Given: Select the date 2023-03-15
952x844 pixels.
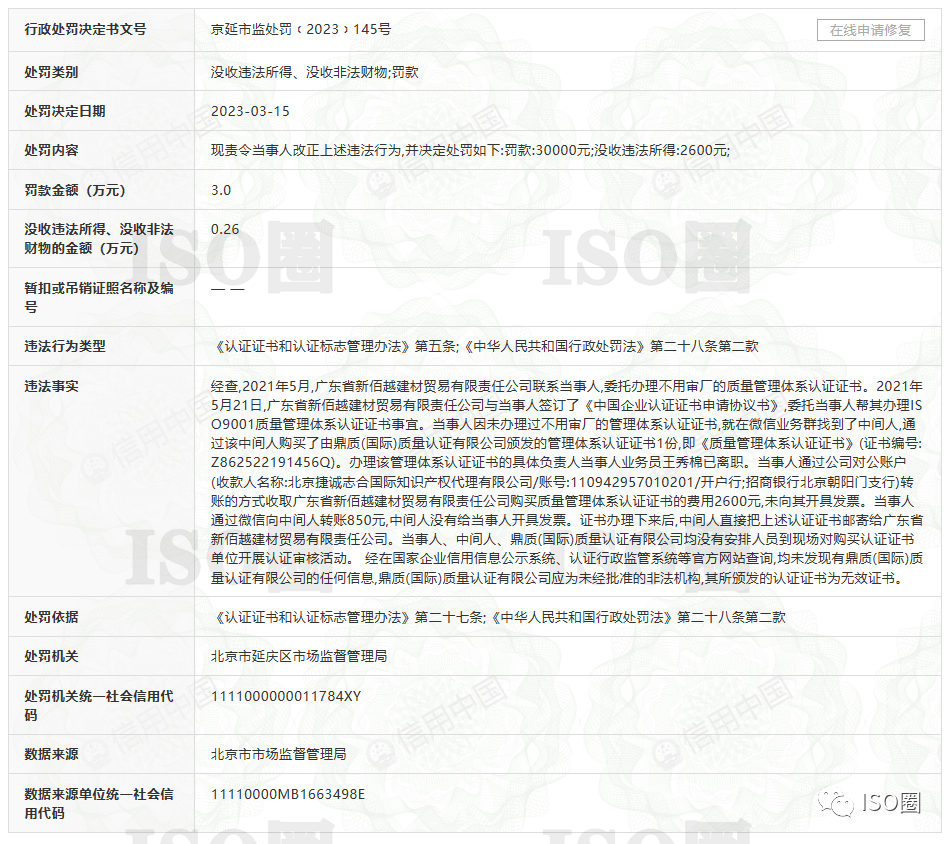Looking at the screenshot, I should (250, 111).
